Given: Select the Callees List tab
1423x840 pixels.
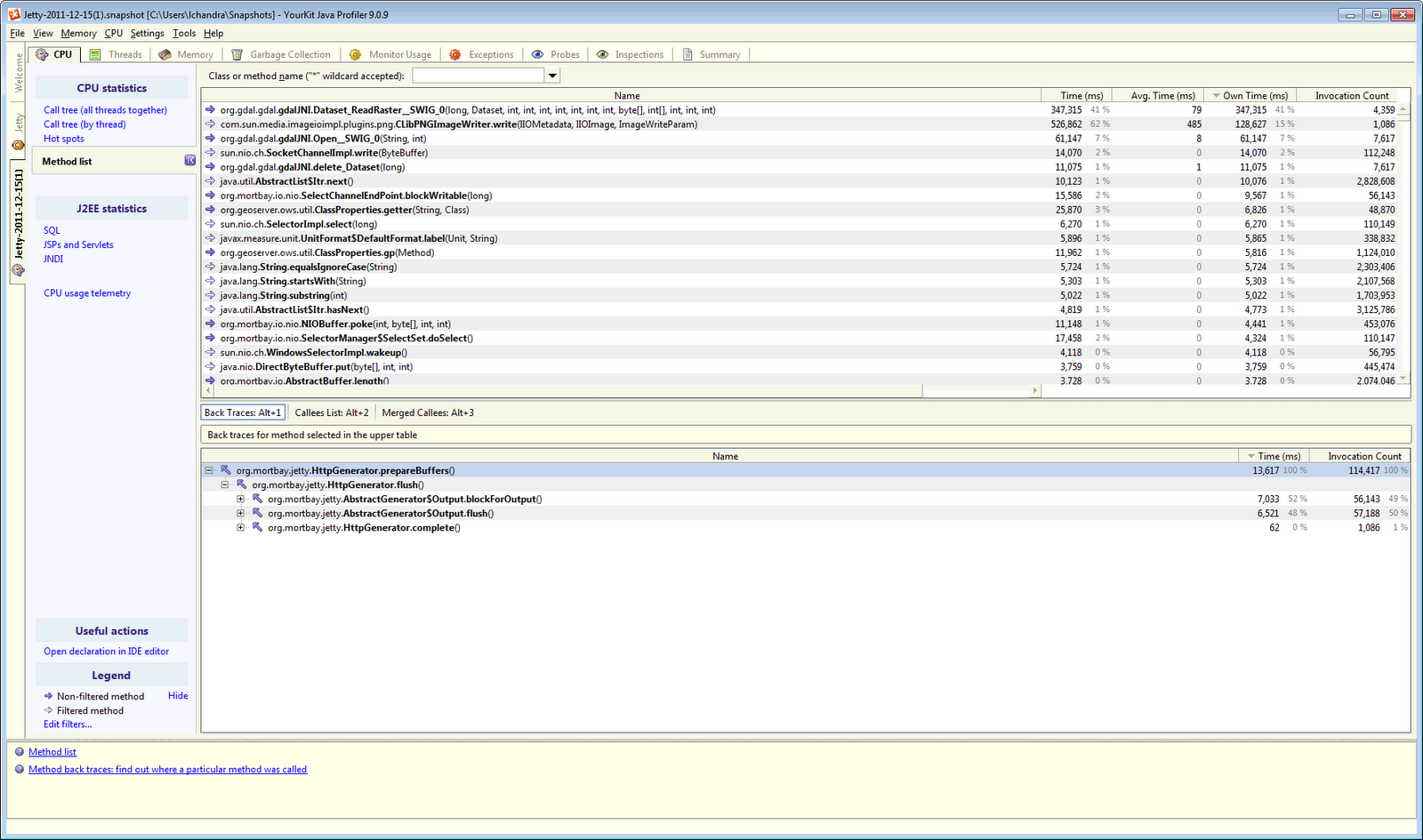Looking at the screenshot, I should point(332,412).
